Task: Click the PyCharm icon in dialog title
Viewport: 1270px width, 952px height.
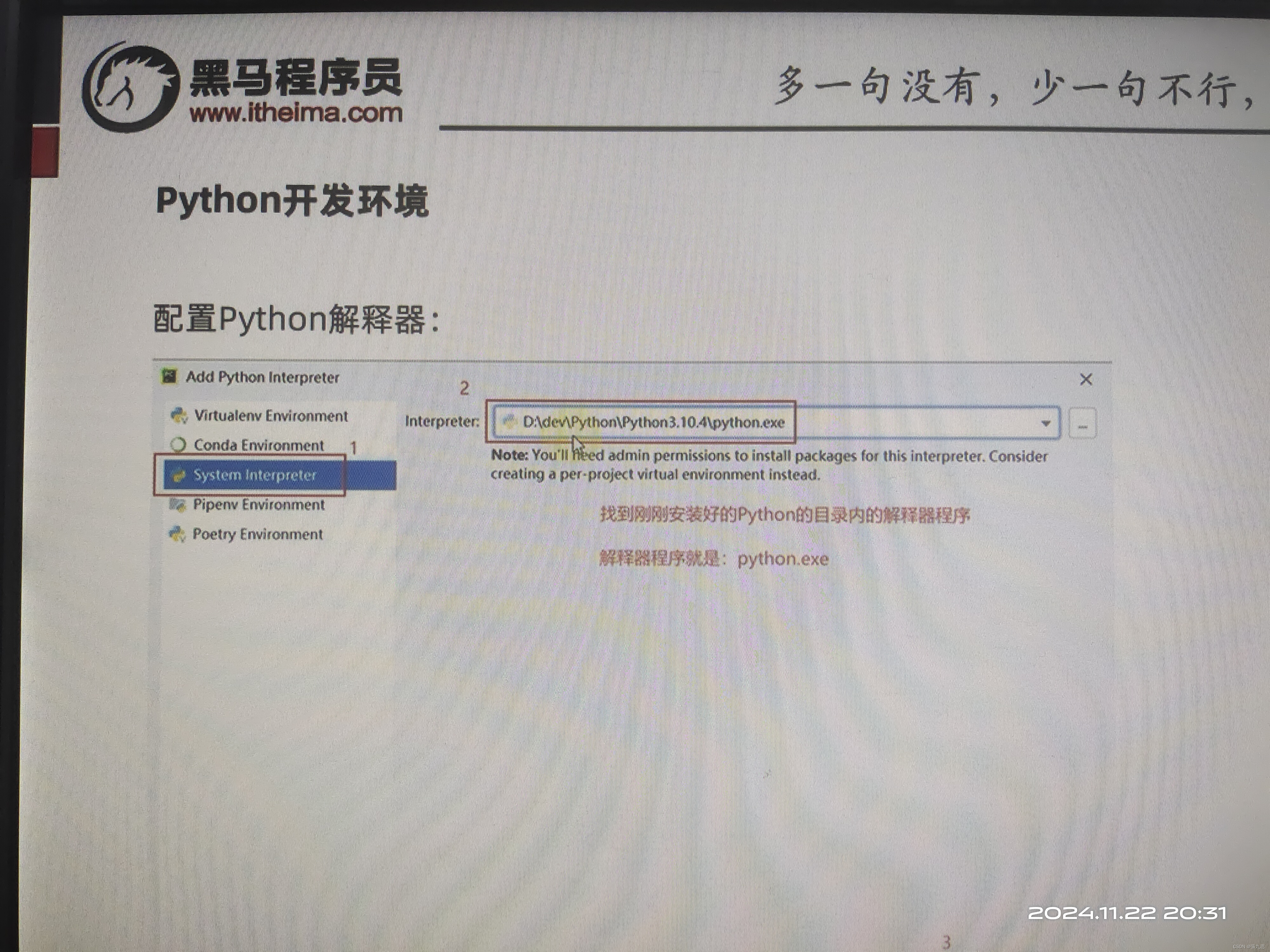Action: [169, 376]
